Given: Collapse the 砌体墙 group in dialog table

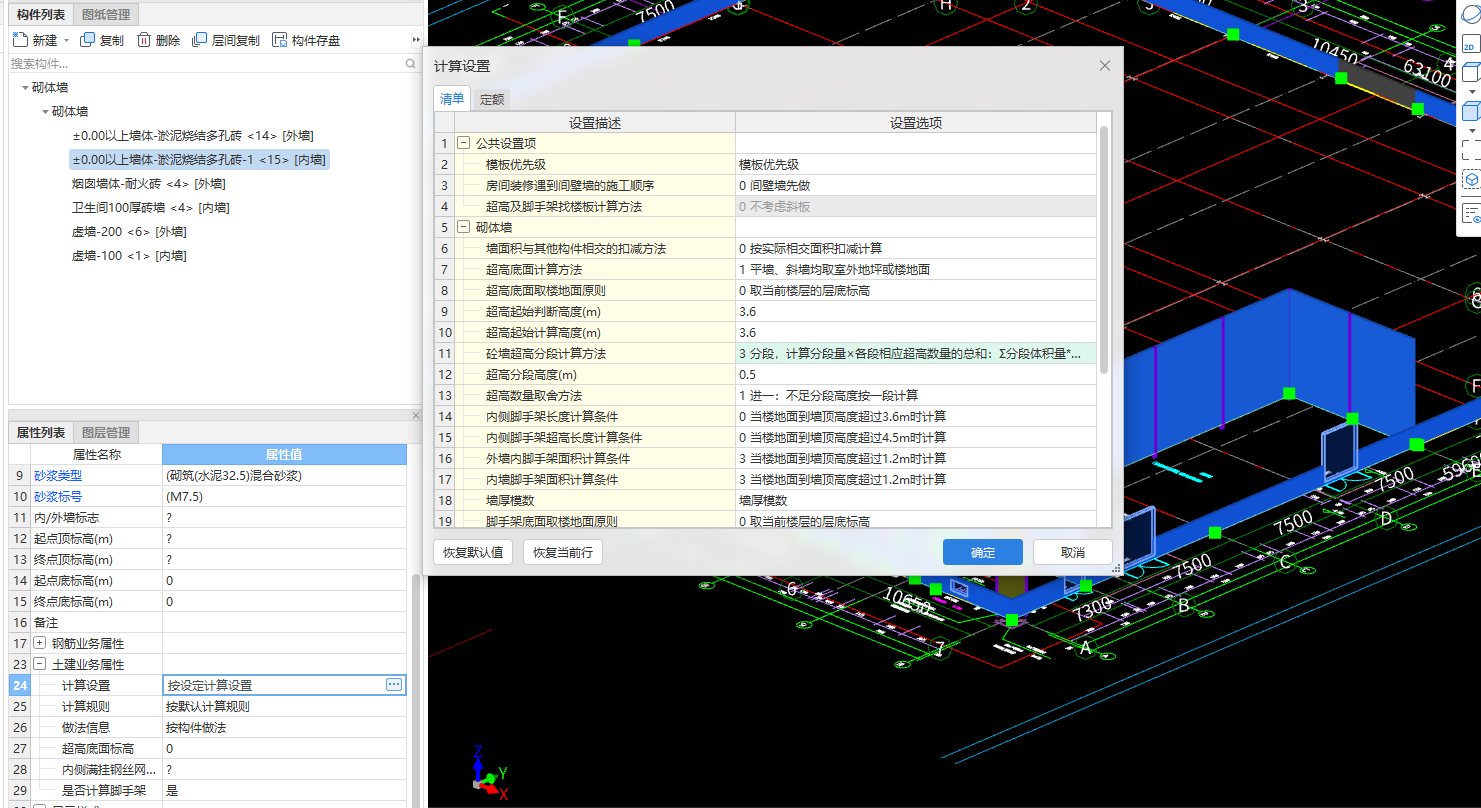Looking at the screenshot, I should [464, 228].
